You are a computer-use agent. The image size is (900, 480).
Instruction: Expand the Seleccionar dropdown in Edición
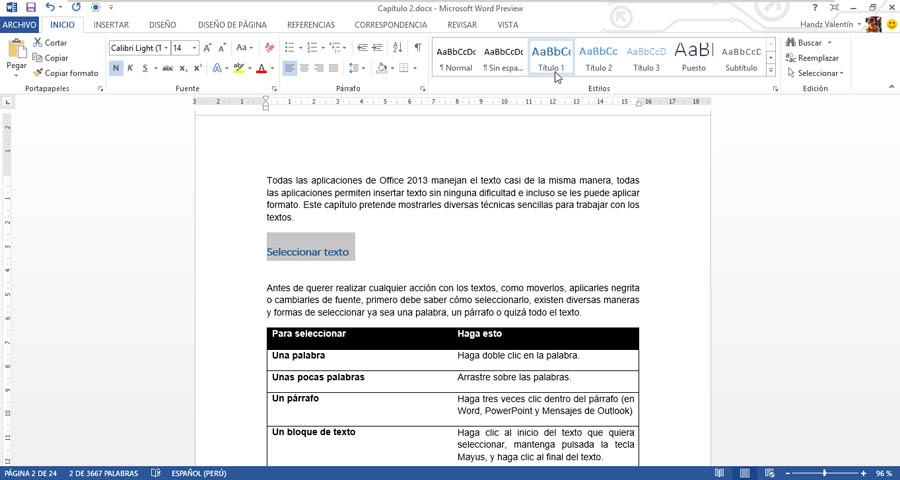tap(815, 73)
